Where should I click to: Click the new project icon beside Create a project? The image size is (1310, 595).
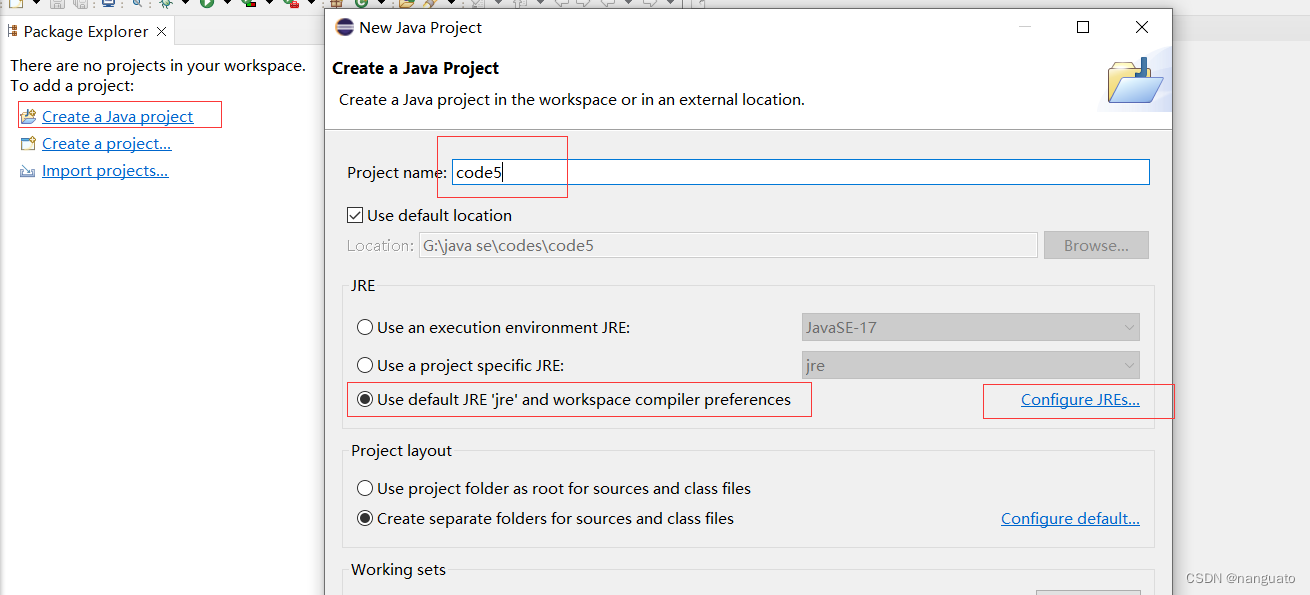click(x=28, y=144)
